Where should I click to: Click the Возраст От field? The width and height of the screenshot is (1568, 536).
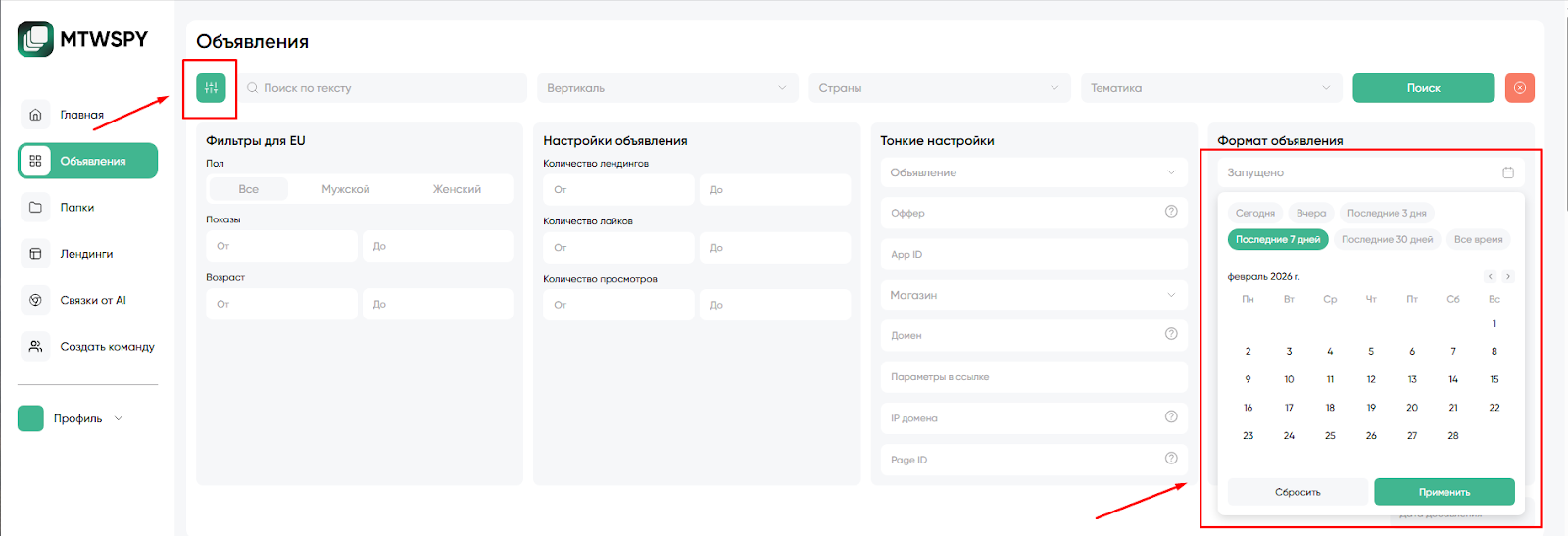point(282,304)
